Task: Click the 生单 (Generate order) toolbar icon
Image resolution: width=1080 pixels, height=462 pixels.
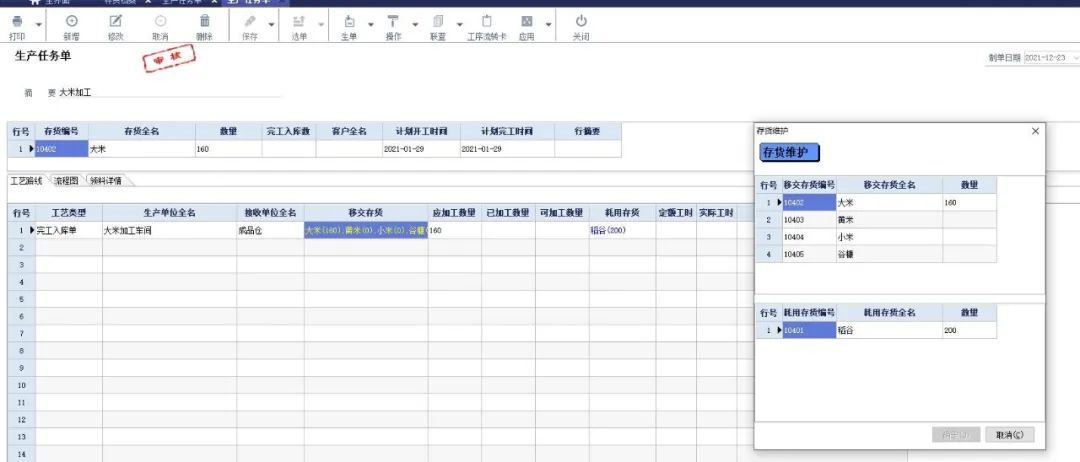Action: (349, 21)
